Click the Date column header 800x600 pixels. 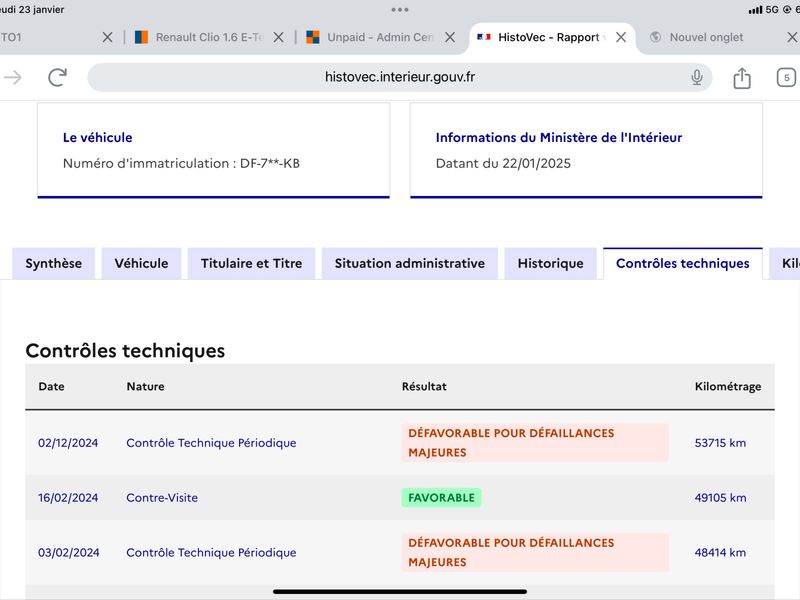tap(52, 386)
